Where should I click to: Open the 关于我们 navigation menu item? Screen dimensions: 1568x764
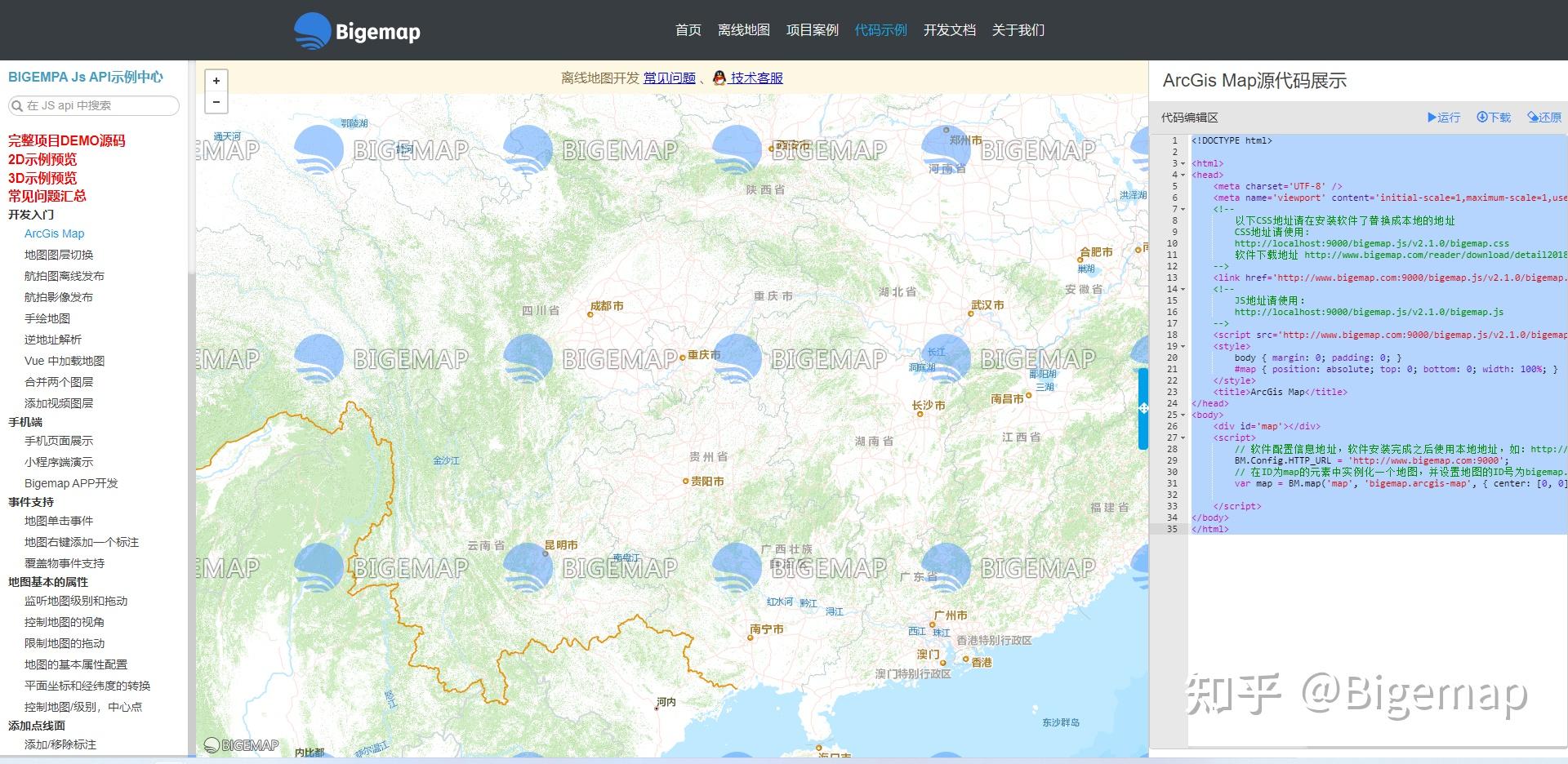point(1018,30)
